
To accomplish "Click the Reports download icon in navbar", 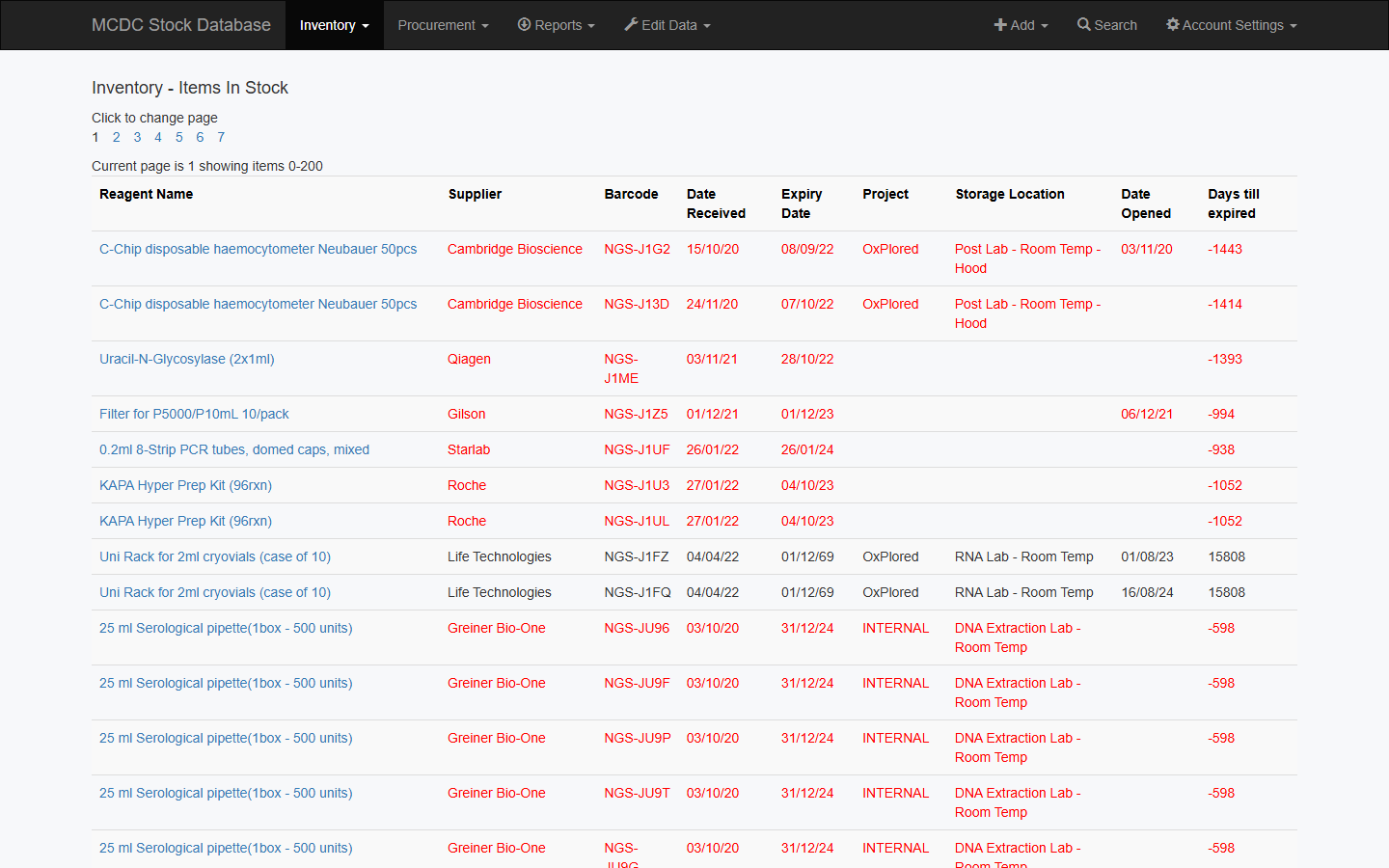I will pyautogui.click(x=525, y=24).
